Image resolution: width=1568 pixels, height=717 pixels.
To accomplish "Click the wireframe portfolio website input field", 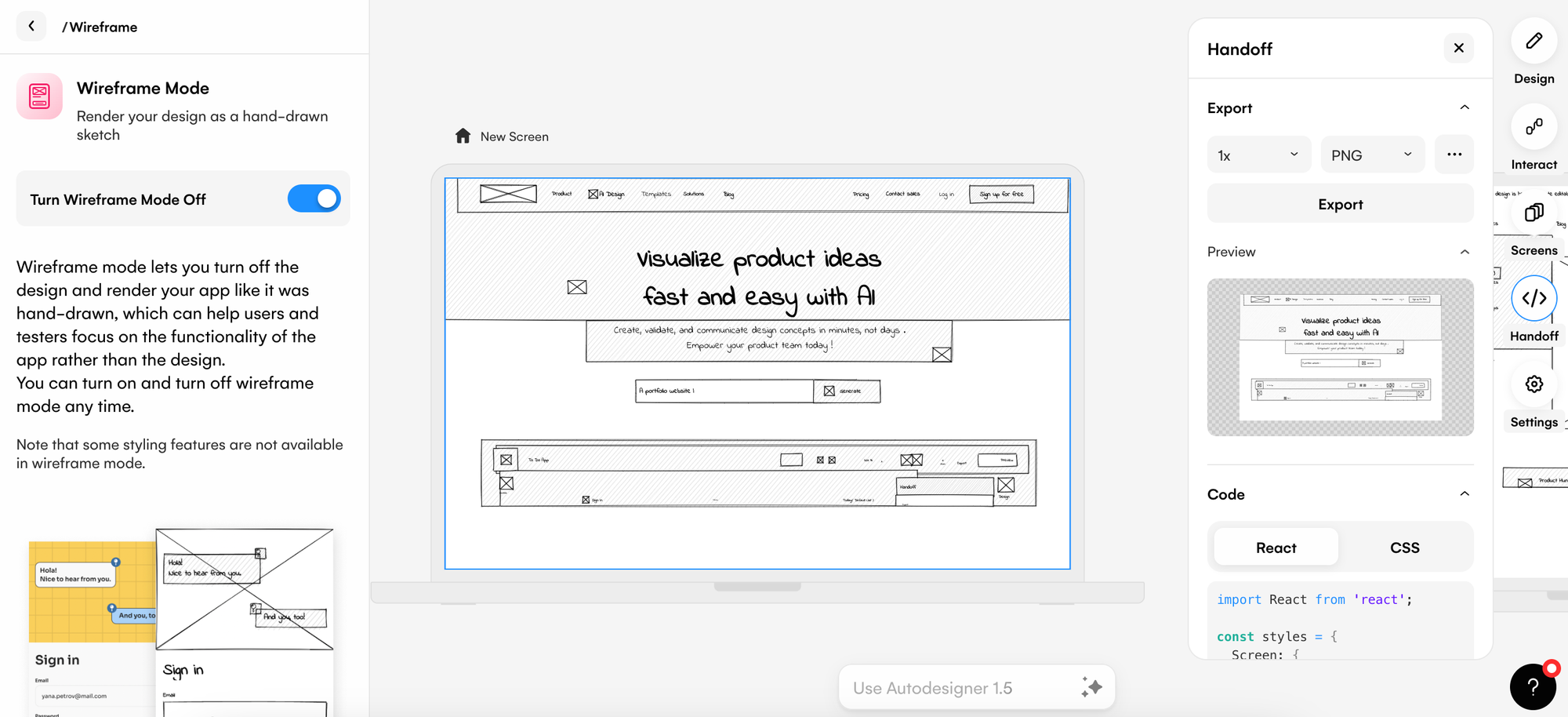I will click(x=724, y=391).
